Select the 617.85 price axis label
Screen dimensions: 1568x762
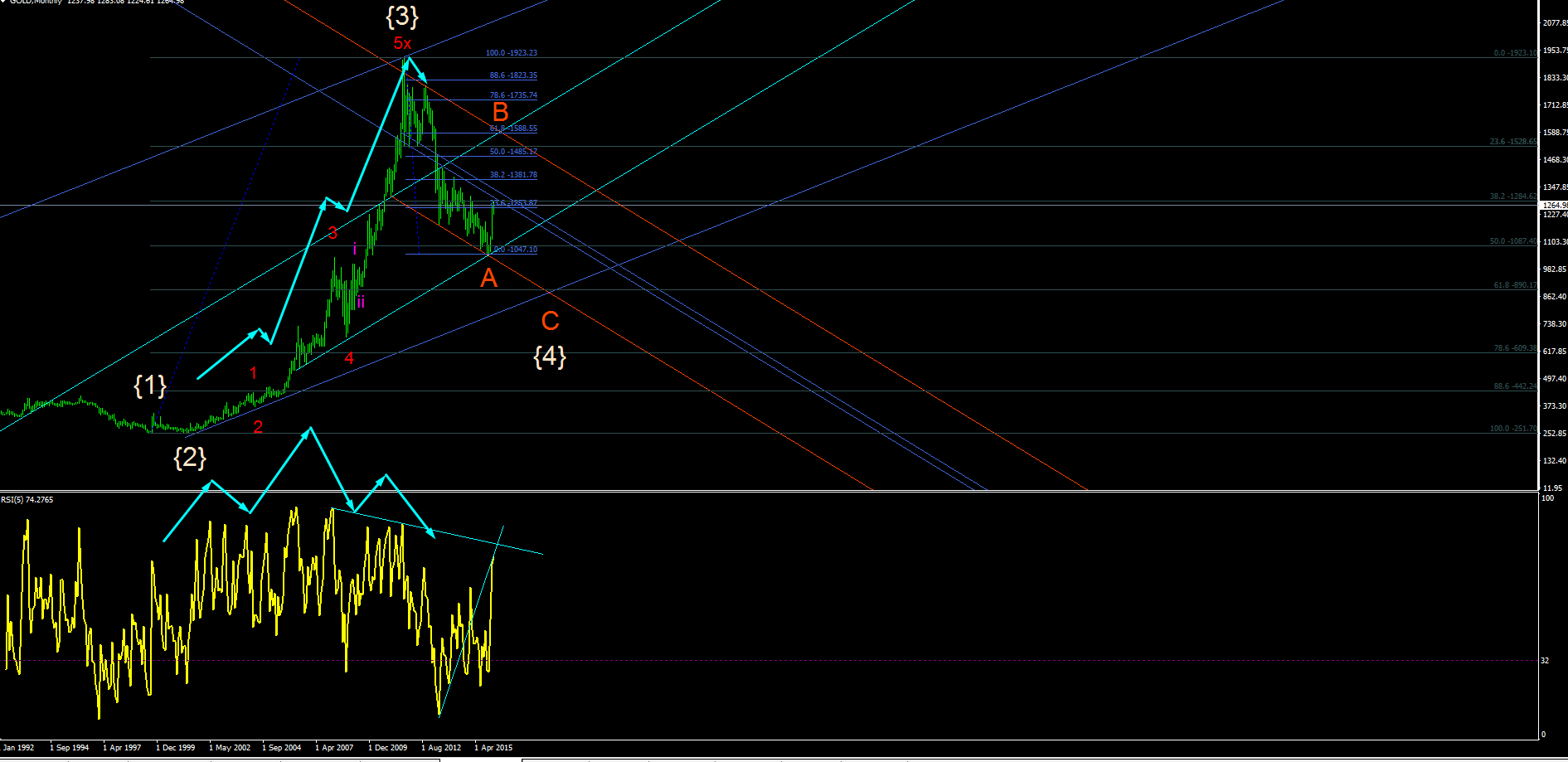tap(1555, 352)
